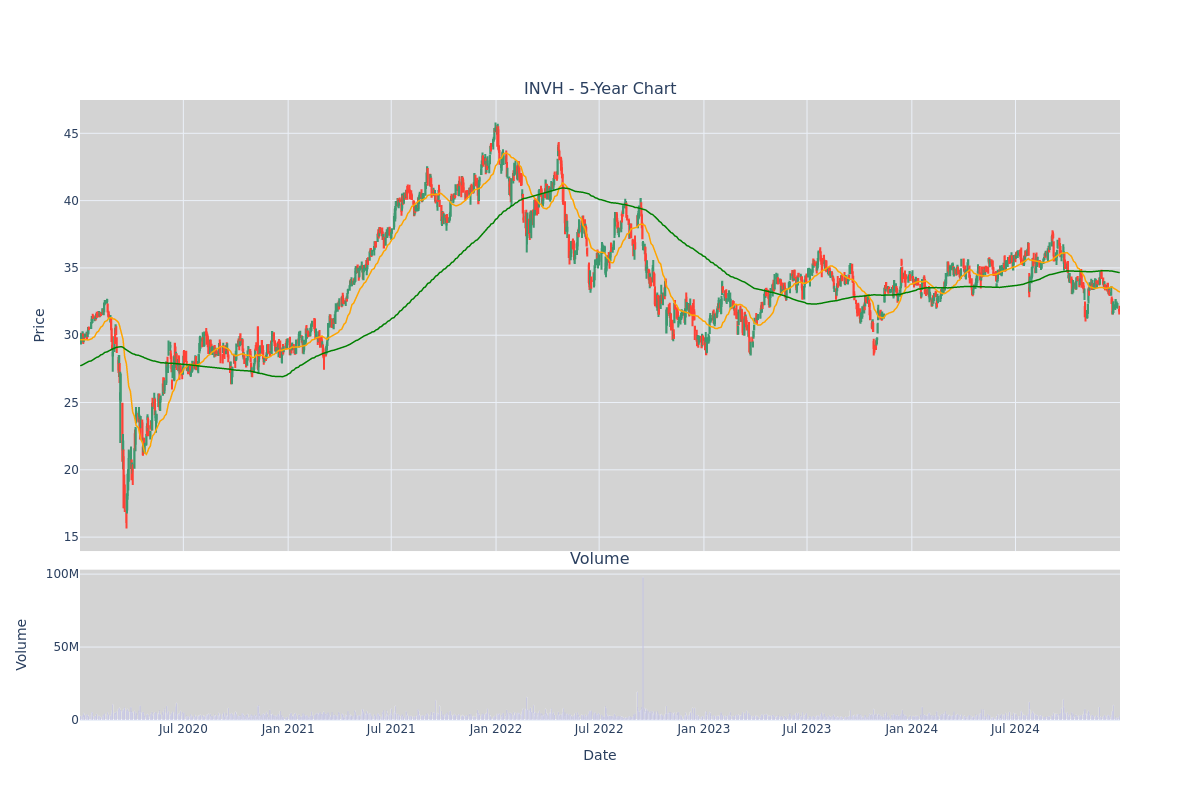Click the tallest volume spike bar

pyautogui.click(x=643, y=648)
